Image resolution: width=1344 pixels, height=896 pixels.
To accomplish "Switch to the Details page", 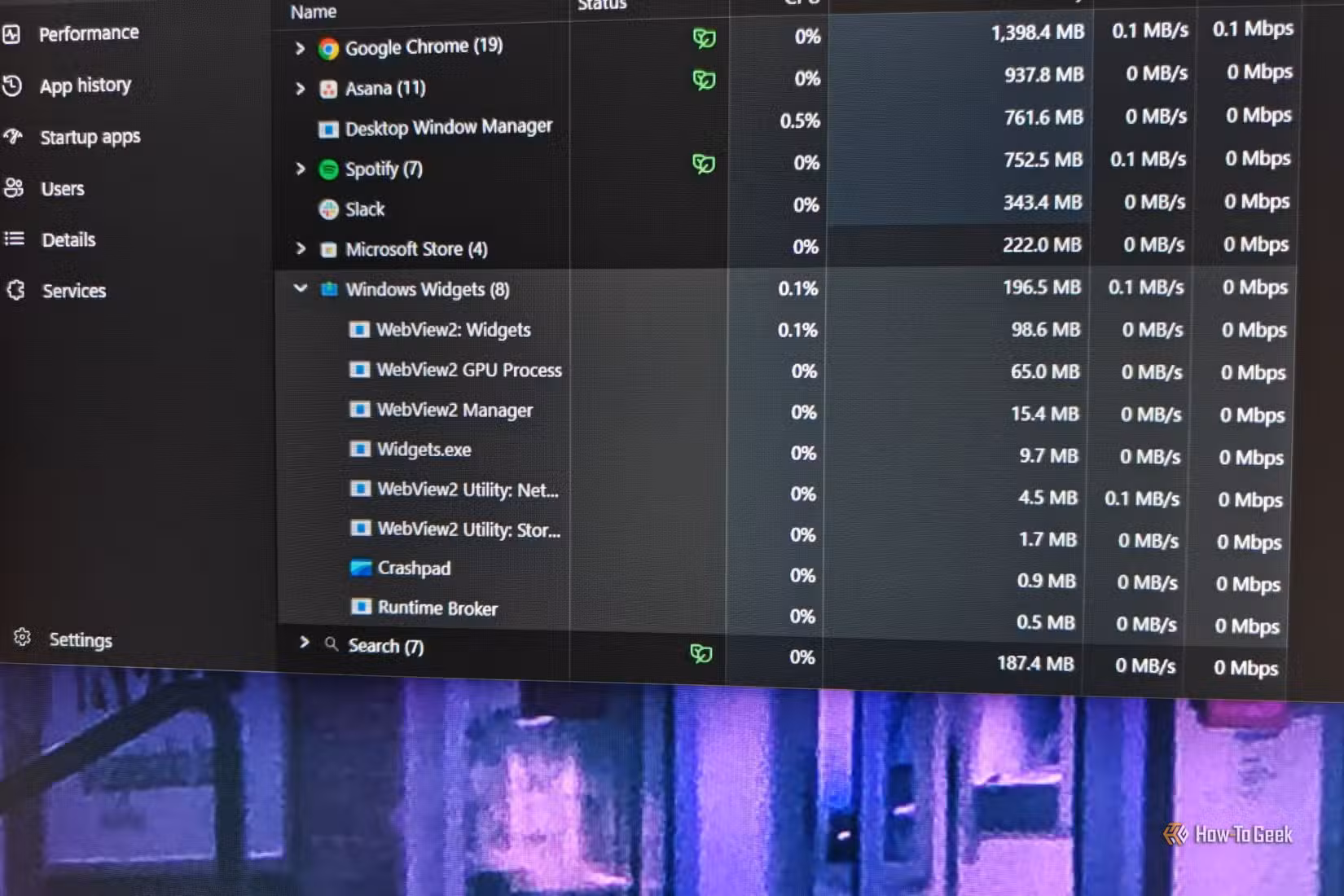I will (68, 239).
